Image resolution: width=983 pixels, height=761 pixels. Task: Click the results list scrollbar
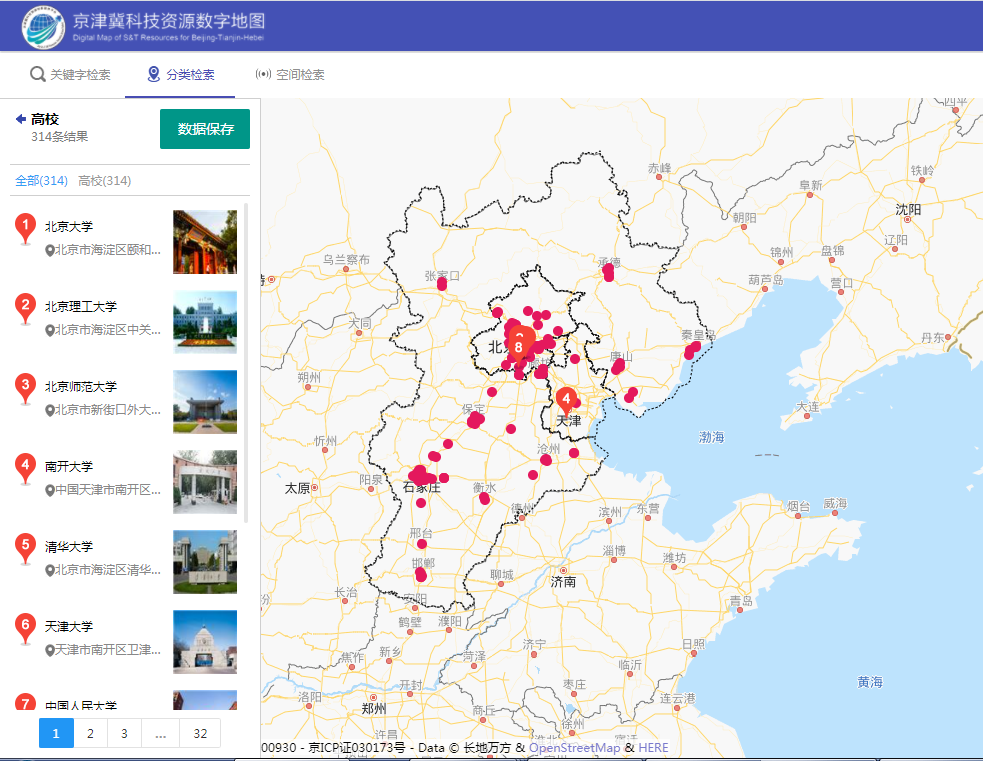[246, 364]
